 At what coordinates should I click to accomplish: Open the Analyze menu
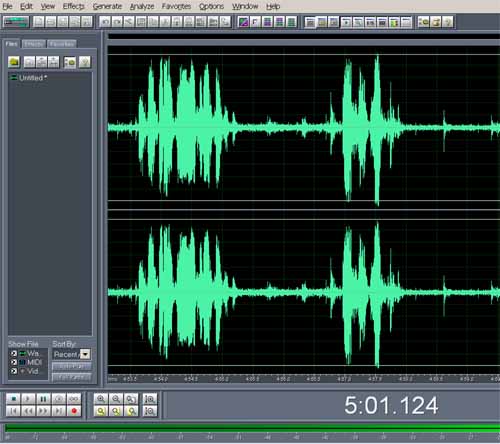(142, 6)
